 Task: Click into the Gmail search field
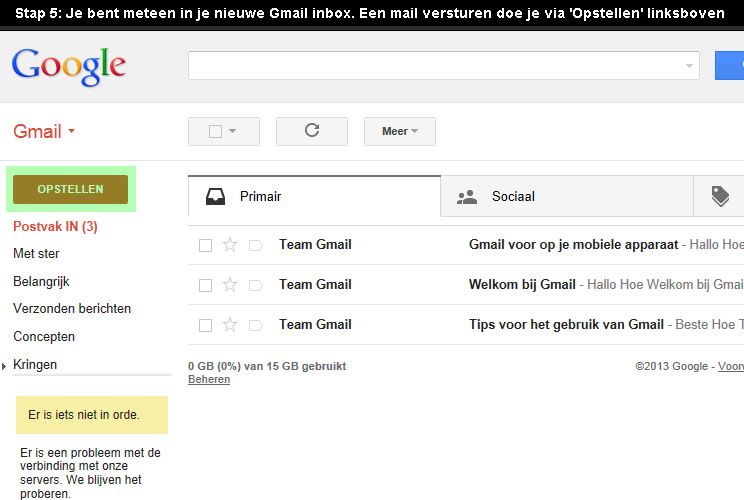coord(444,65)
